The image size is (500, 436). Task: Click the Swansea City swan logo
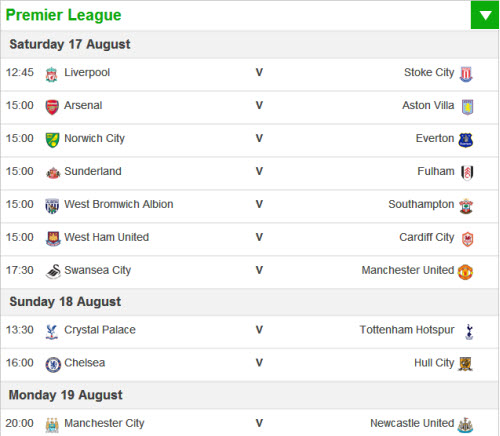[x=53, y=271]
